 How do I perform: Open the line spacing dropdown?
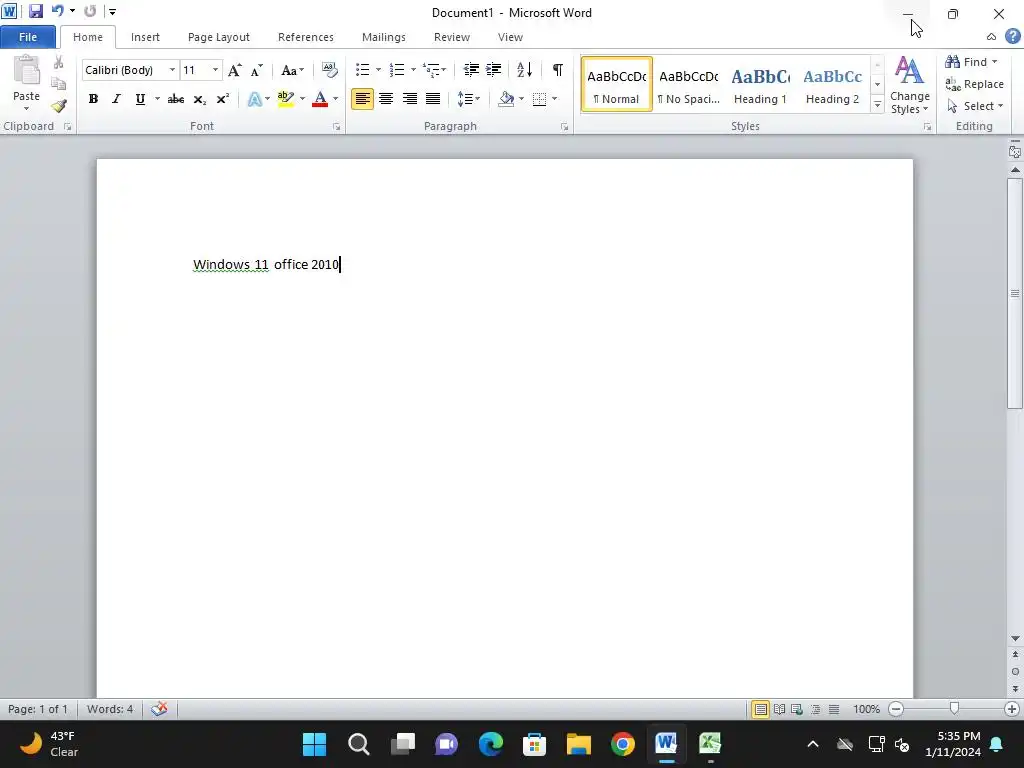click(469, 99)
